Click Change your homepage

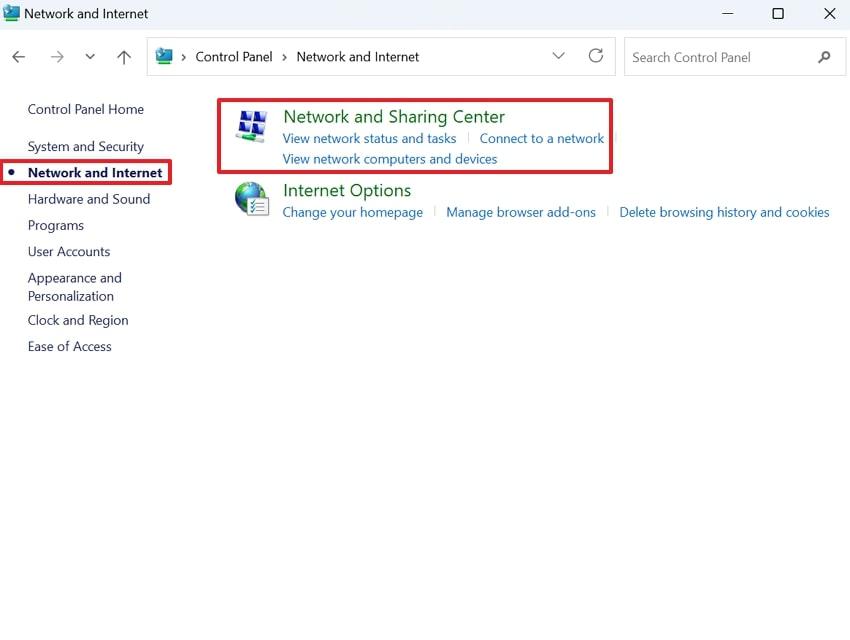[352, 212]
